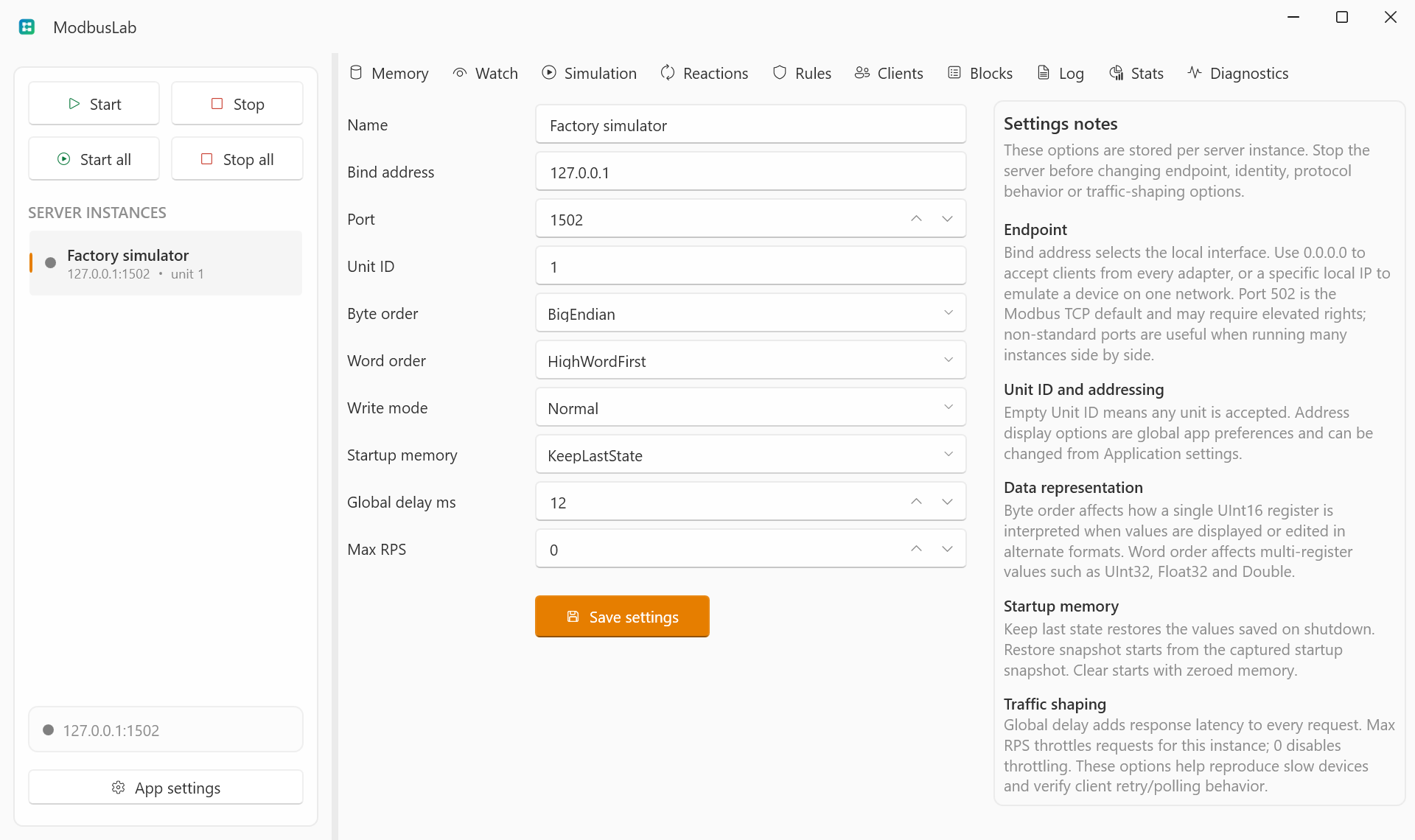This screenshot has height=840, width=1415.
Task: Open the Stats tab
Action: click(1136, 73)
